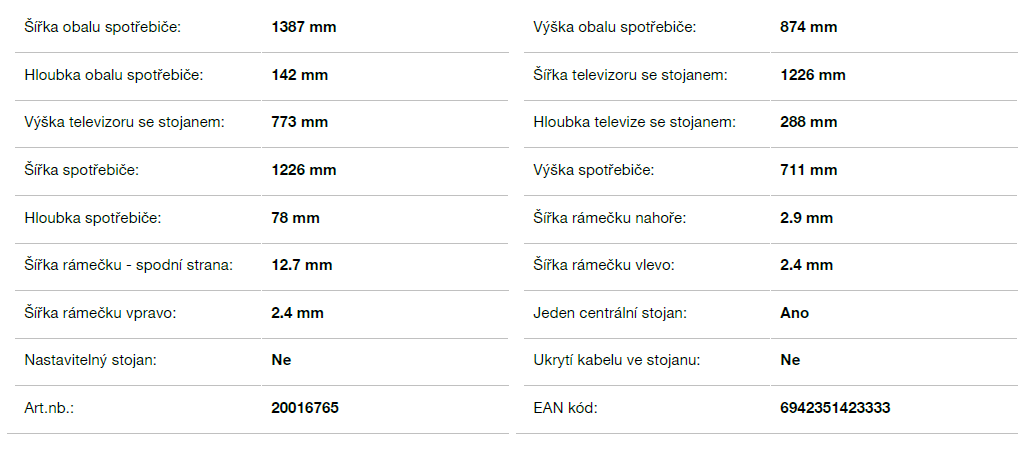Select the EAN kód value 6942351423333
The height and width of the screenshot is (454, 1036).
point(834,408)
